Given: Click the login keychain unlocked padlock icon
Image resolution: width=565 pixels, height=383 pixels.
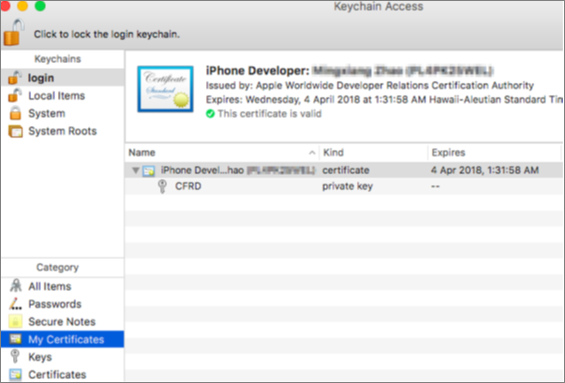Looking at the screenshot, I should [x=15, y=77].
